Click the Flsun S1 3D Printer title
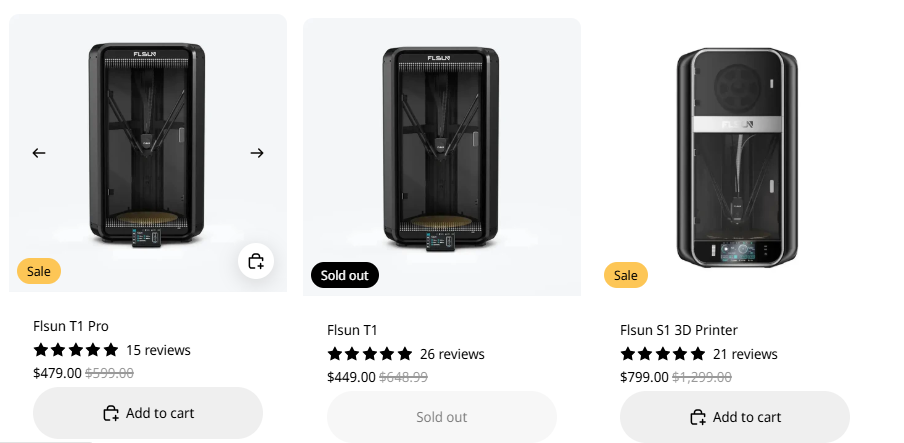 click(679, 330)
